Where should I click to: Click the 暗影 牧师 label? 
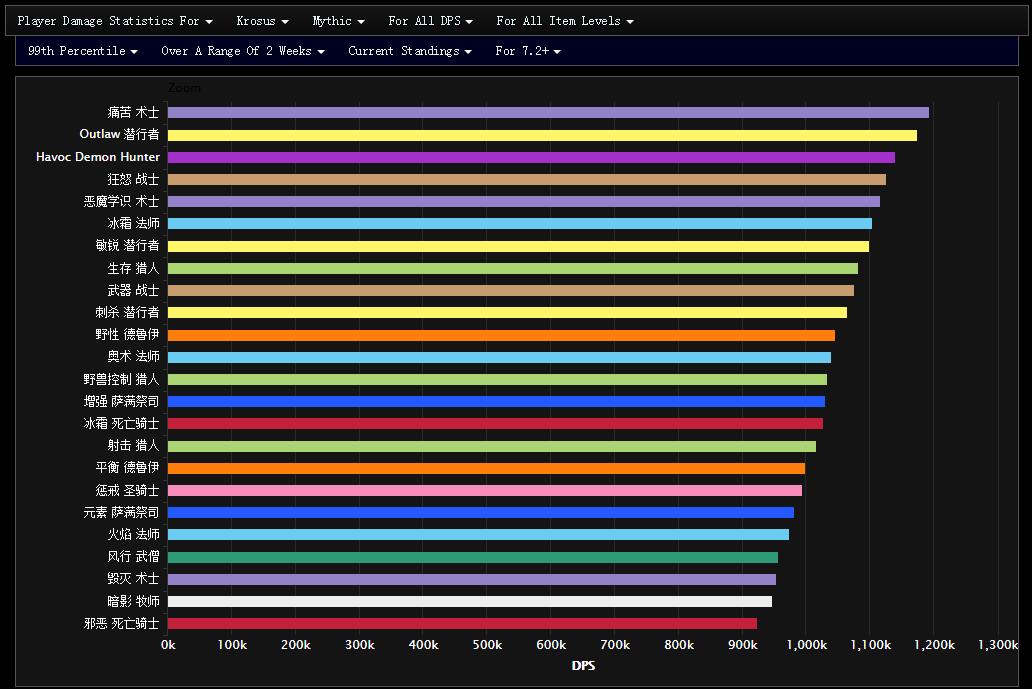pyautogui.click(x=133, y=601)
